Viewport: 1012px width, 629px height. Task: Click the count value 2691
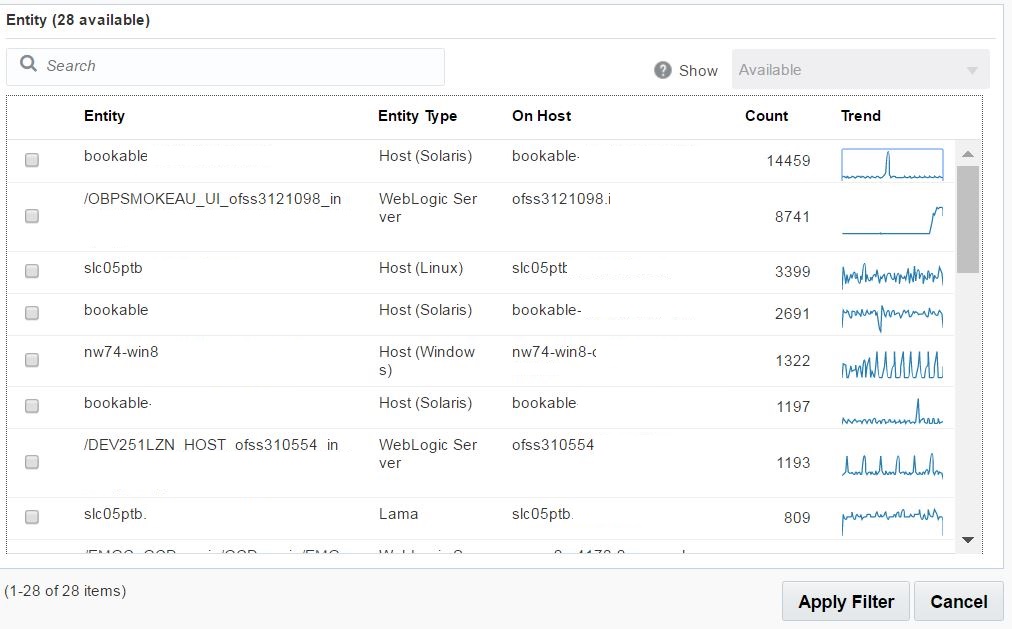point(793,314)
